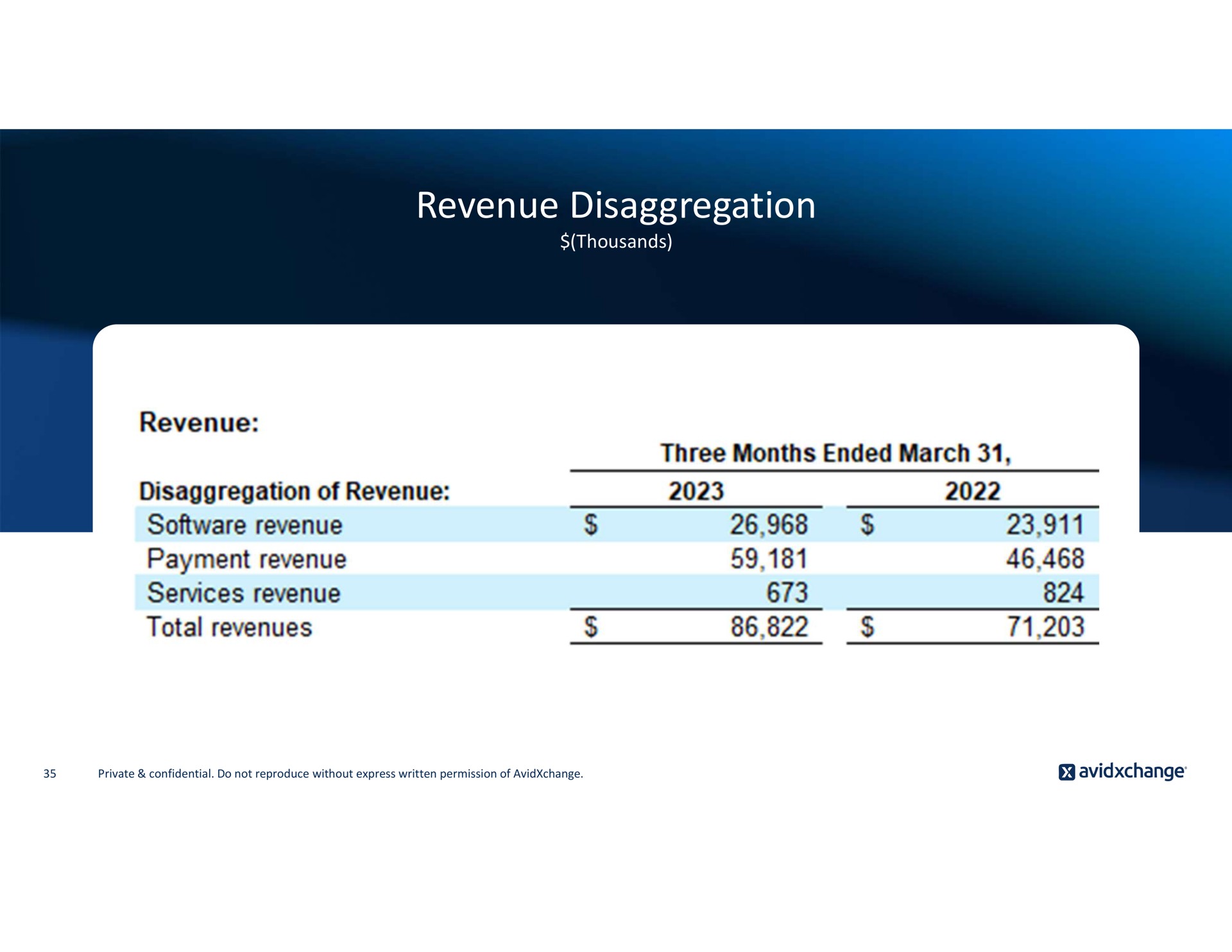Image resolution: width=1232 pixels, height=952 pixels.
Task: Select the 86,822 total revenues value
Action: [x=769, y=627]
